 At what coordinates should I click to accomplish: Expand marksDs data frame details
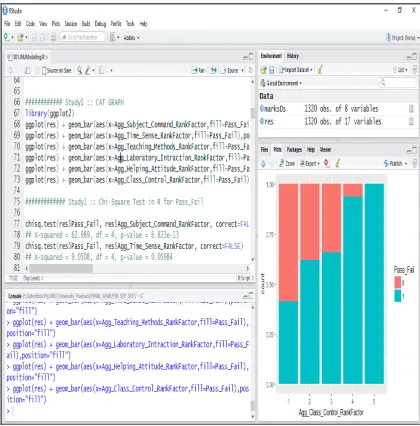[262, 109]
